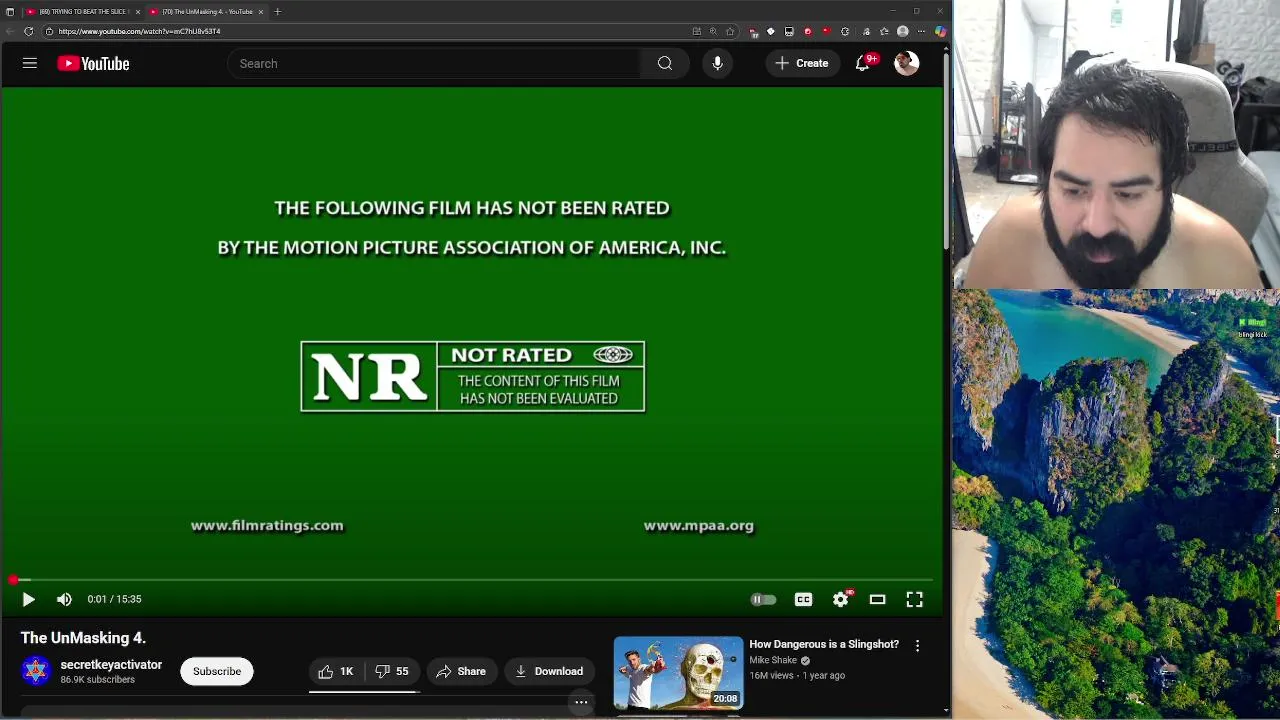This screenshot has width=1280, height=720.
Task: Click the magnifier search button
Action: point(665,63)
